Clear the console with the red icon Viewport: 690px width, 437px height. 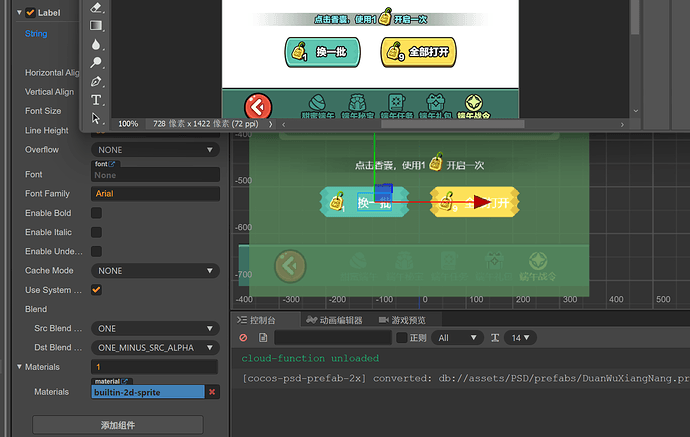click(243, 338)
